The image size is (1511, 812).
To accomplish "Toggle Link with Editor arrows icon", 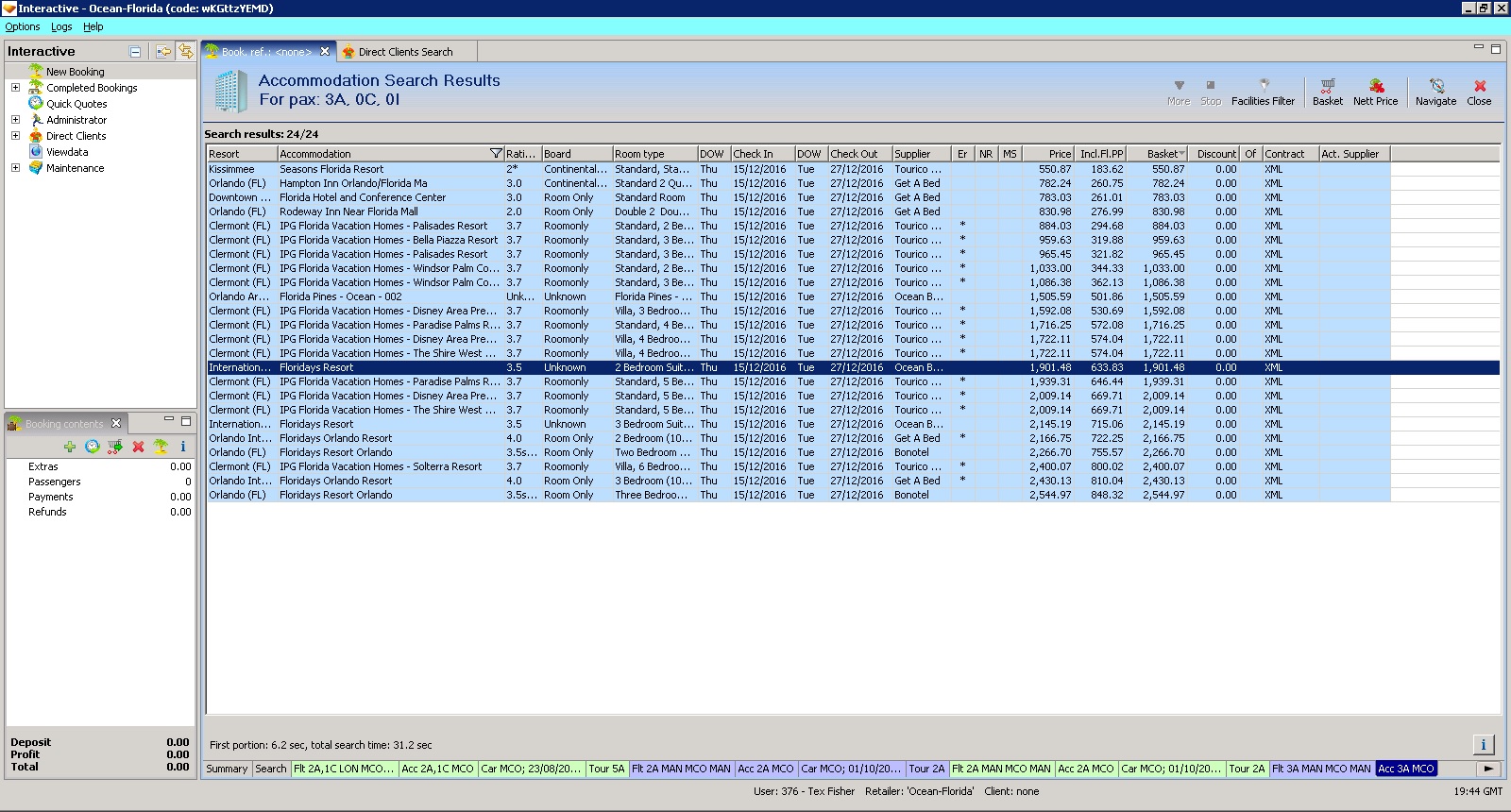I will coord(186,51).
